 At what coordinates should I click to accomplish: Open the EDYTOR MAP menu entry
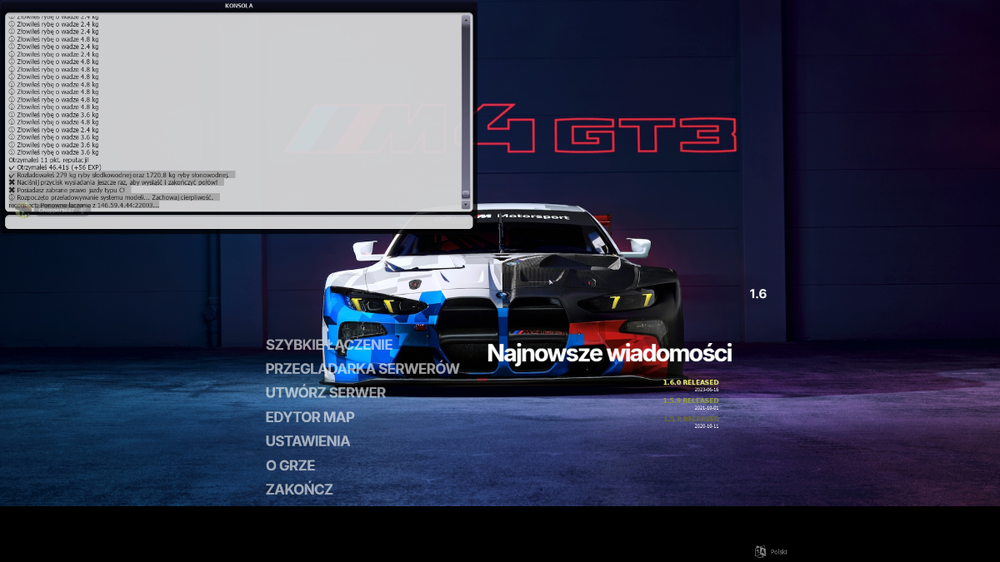click(x=310, y=417)
